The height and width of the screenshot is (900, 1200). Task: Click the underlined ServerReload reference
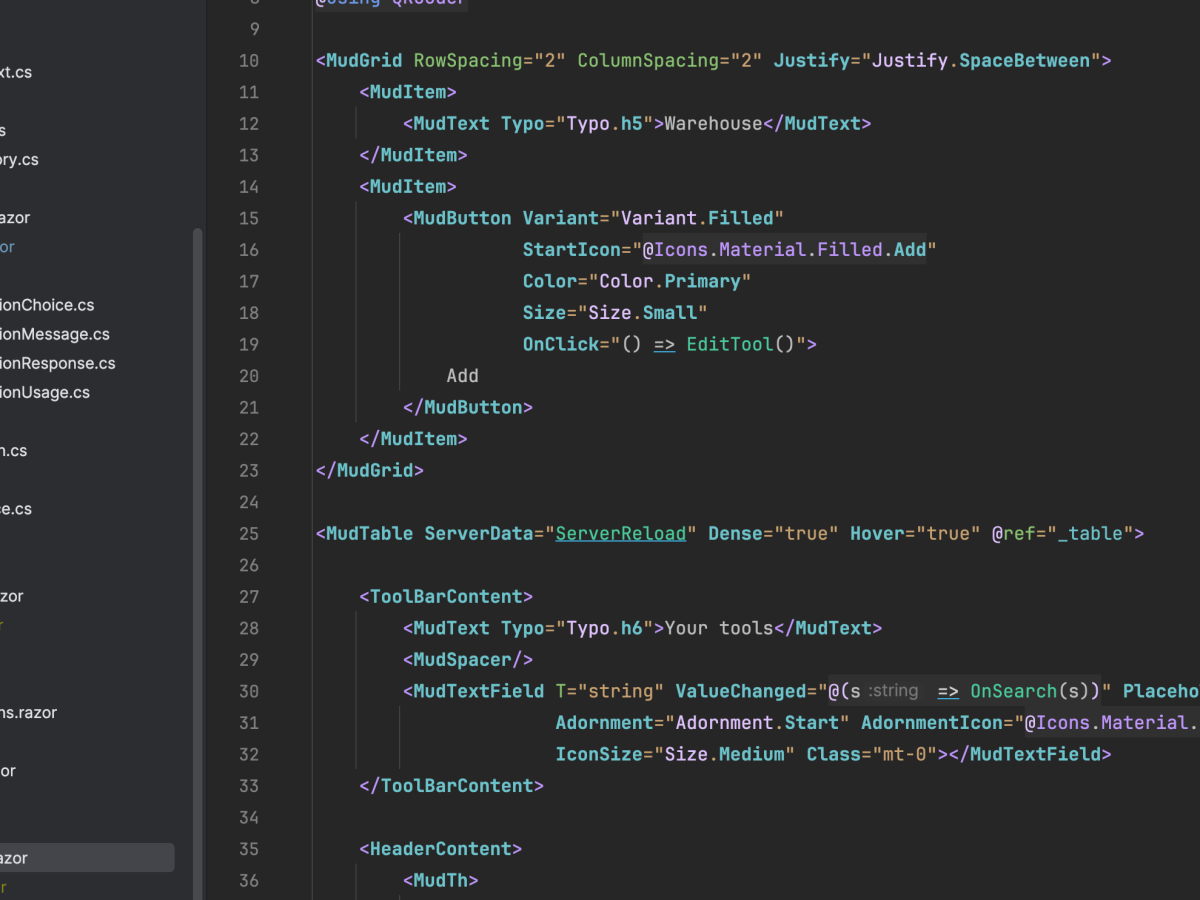tap(621, 534)
